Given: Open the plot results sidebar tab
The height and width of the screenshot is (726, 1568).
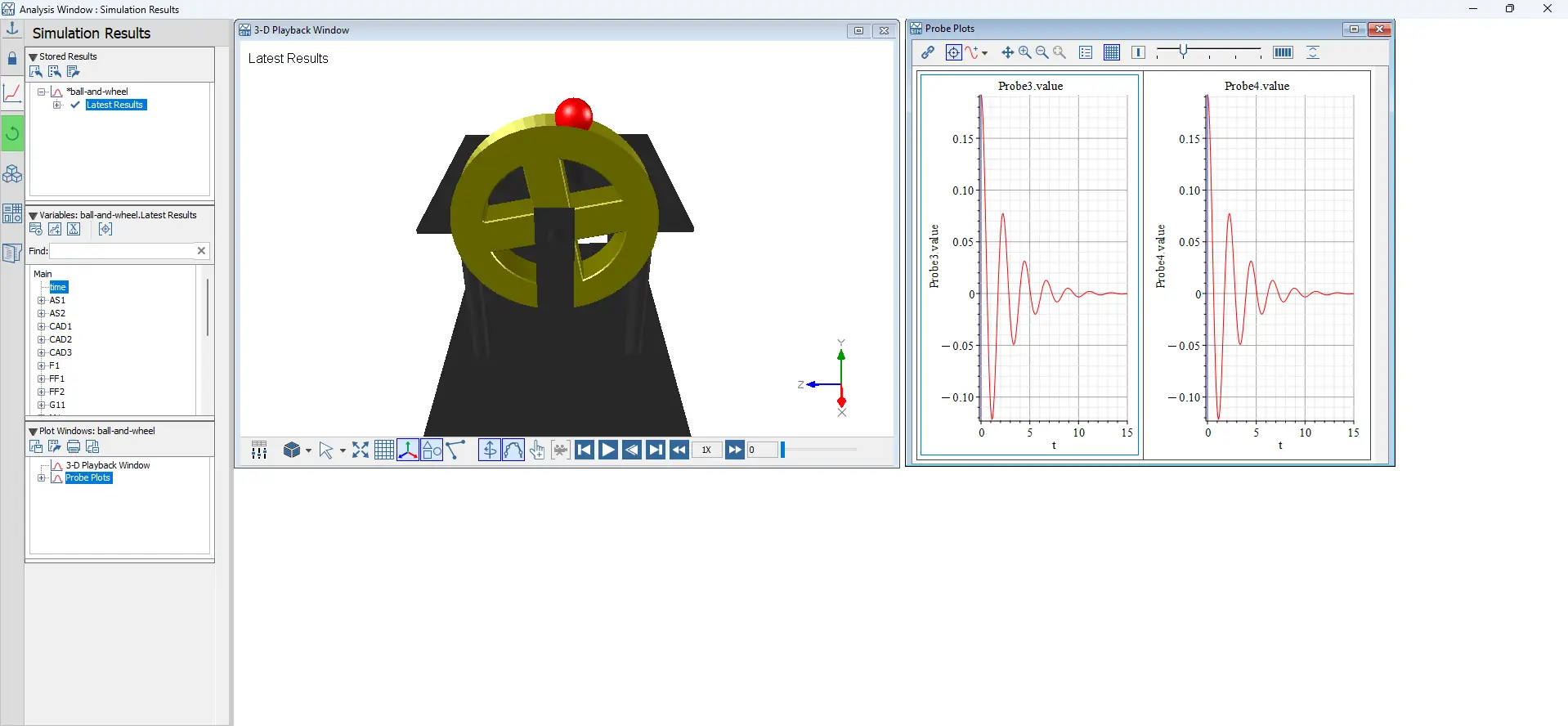Looking at the screenshot, I should (x=12, y=92).
